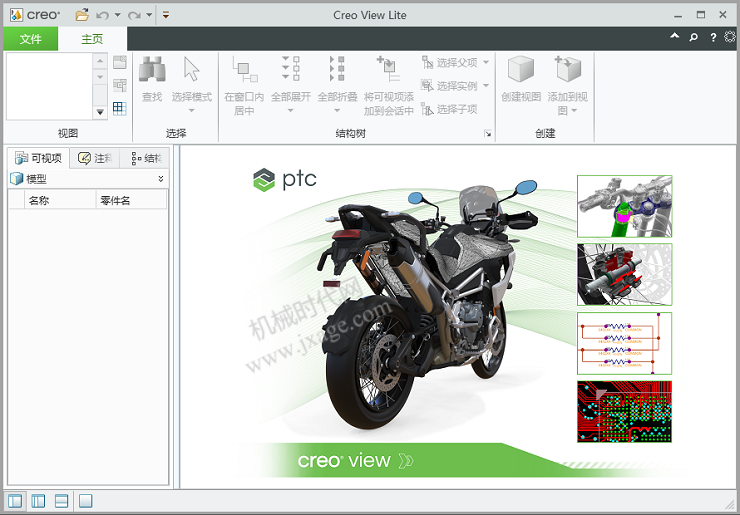Image resolution: width=740 pixels, height=515 pixels.
Task: Toggle second panel layout in status bar
Action: [38, 501]
